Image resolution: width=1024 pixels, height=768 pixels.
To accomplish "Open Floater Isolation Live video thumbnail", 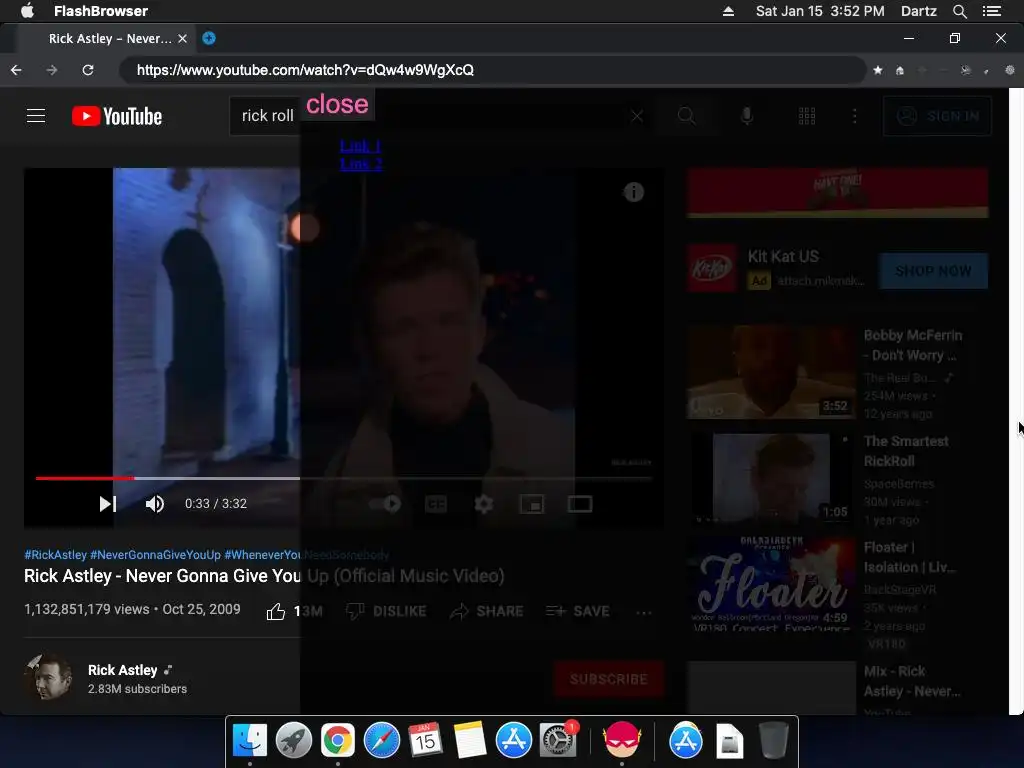I will [771, 584].
